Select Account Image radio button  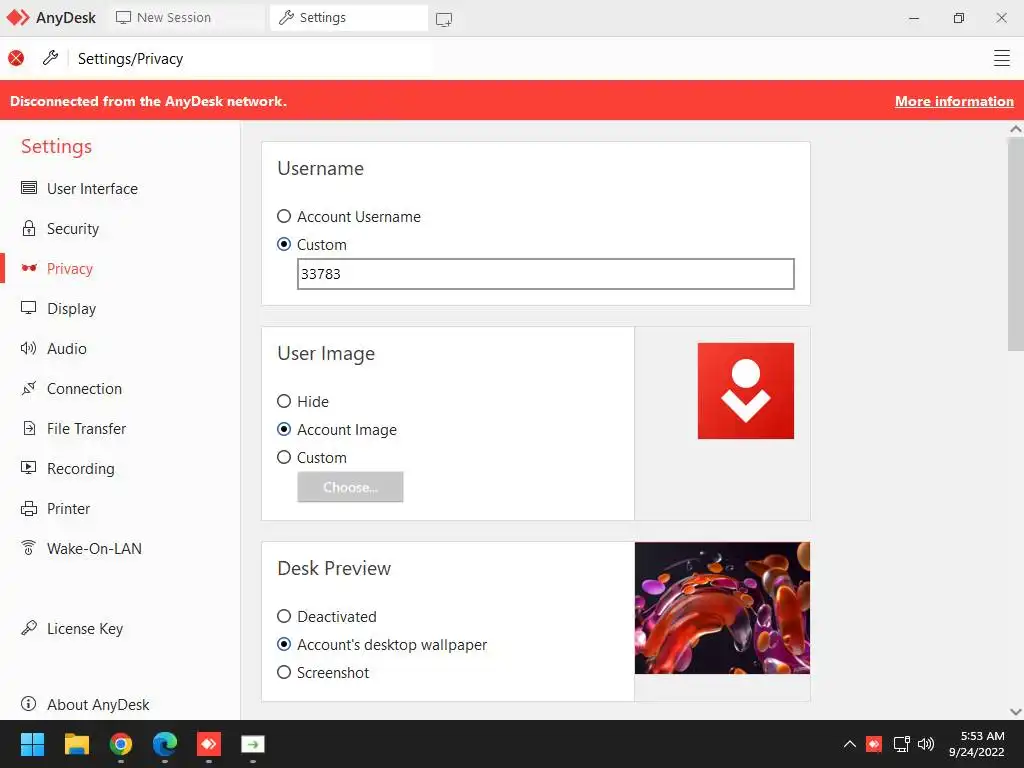pos(284,429)
